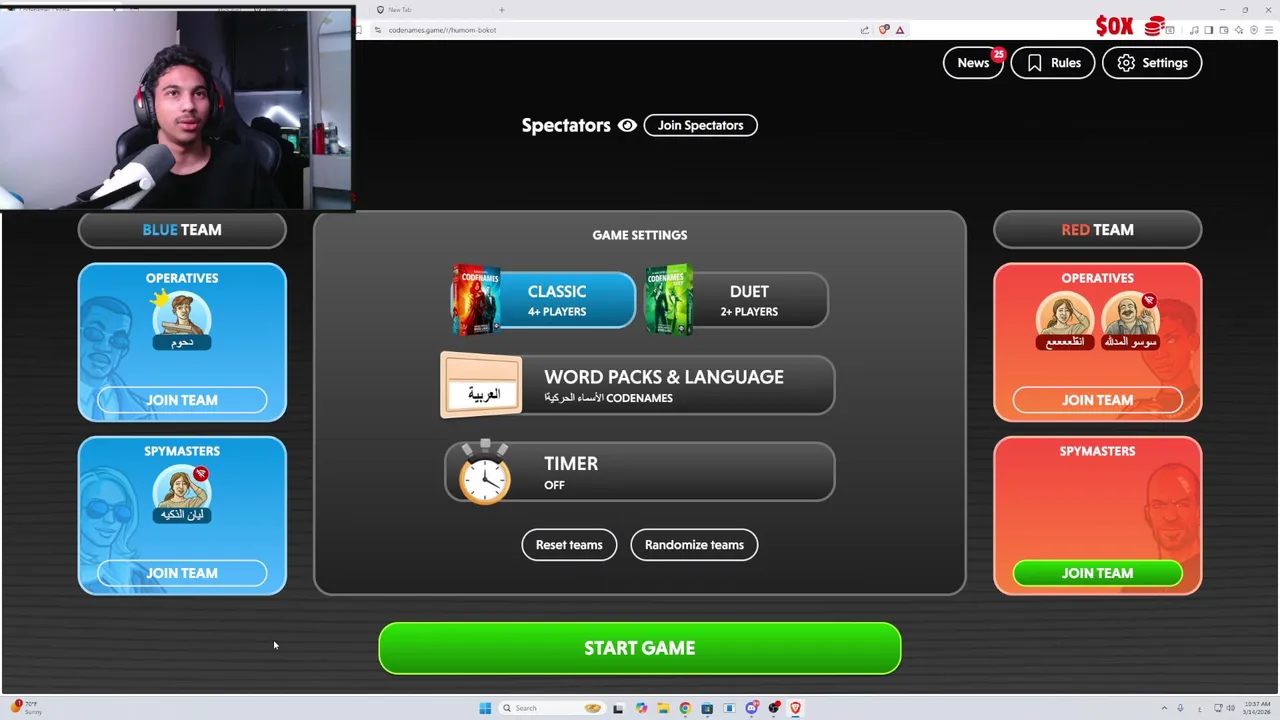Click the share icon in address bar
The width and height of the screenshot is (1280, 720).
pos(864,30)
